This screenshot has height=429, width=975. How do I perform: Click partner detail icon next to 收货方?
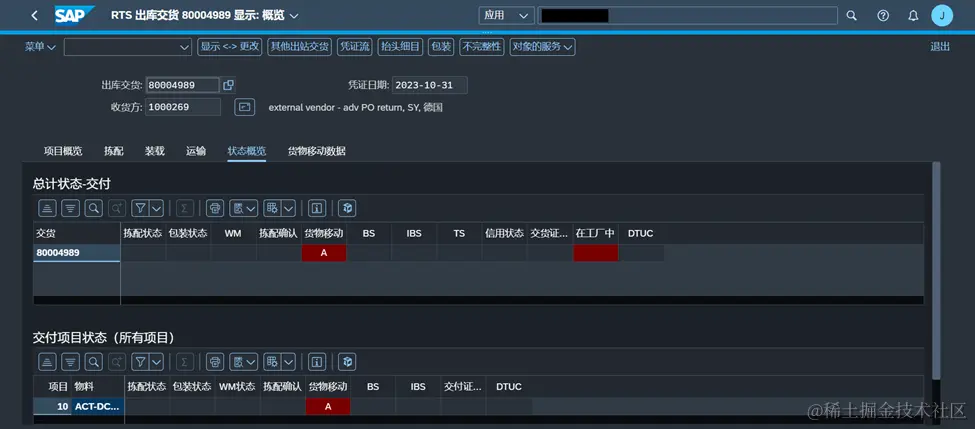click(244, 107)
